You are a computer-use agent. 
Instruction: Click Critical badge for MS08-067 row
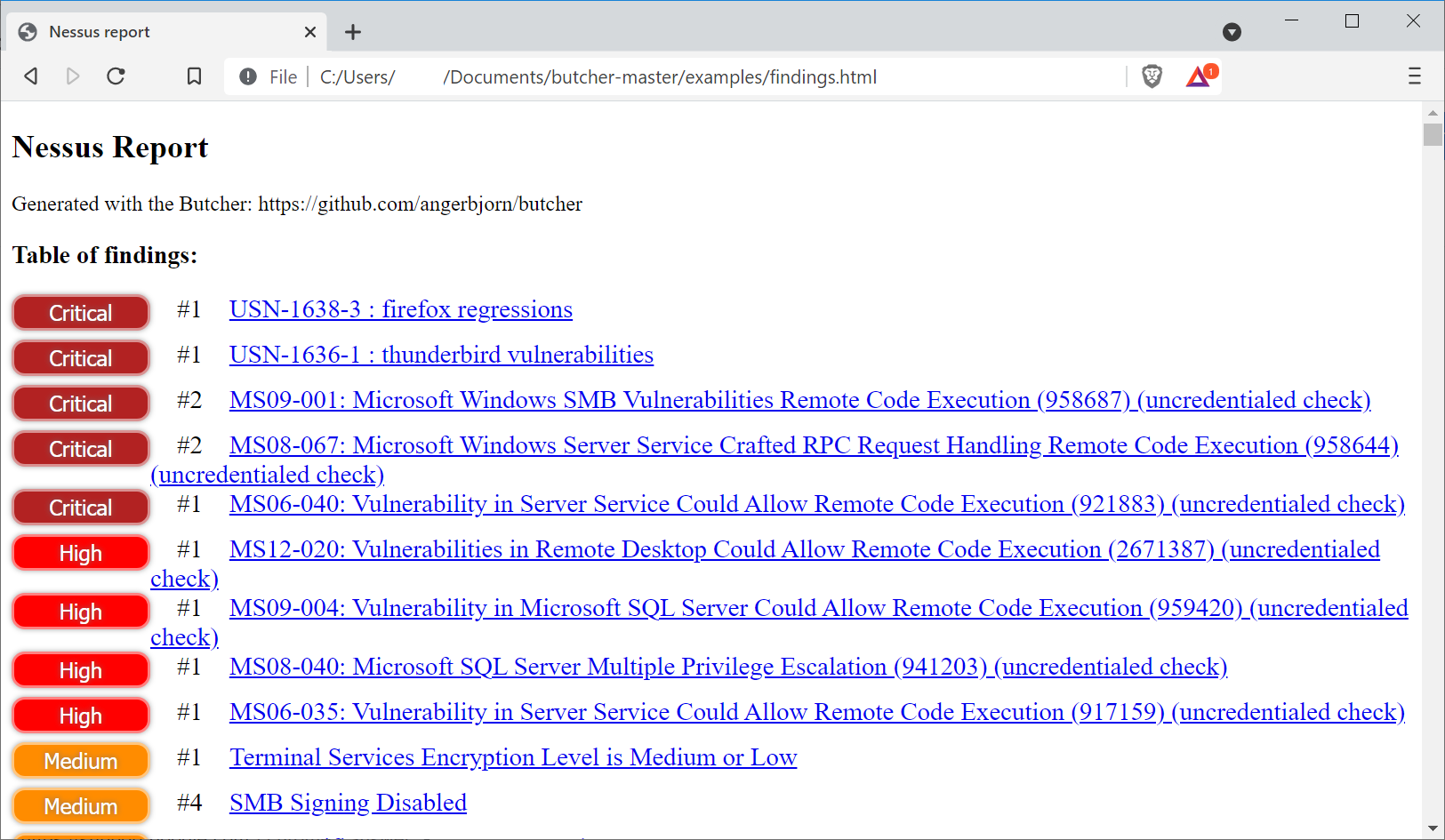click(x=81, y=449)
